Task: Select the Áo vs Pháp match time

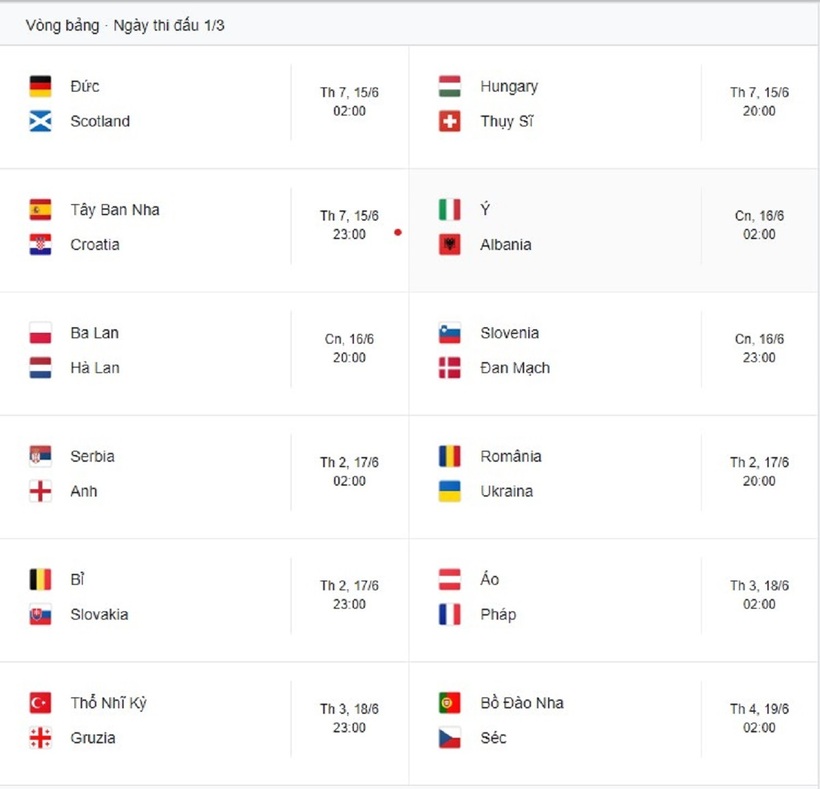Action: pos(759,595)
